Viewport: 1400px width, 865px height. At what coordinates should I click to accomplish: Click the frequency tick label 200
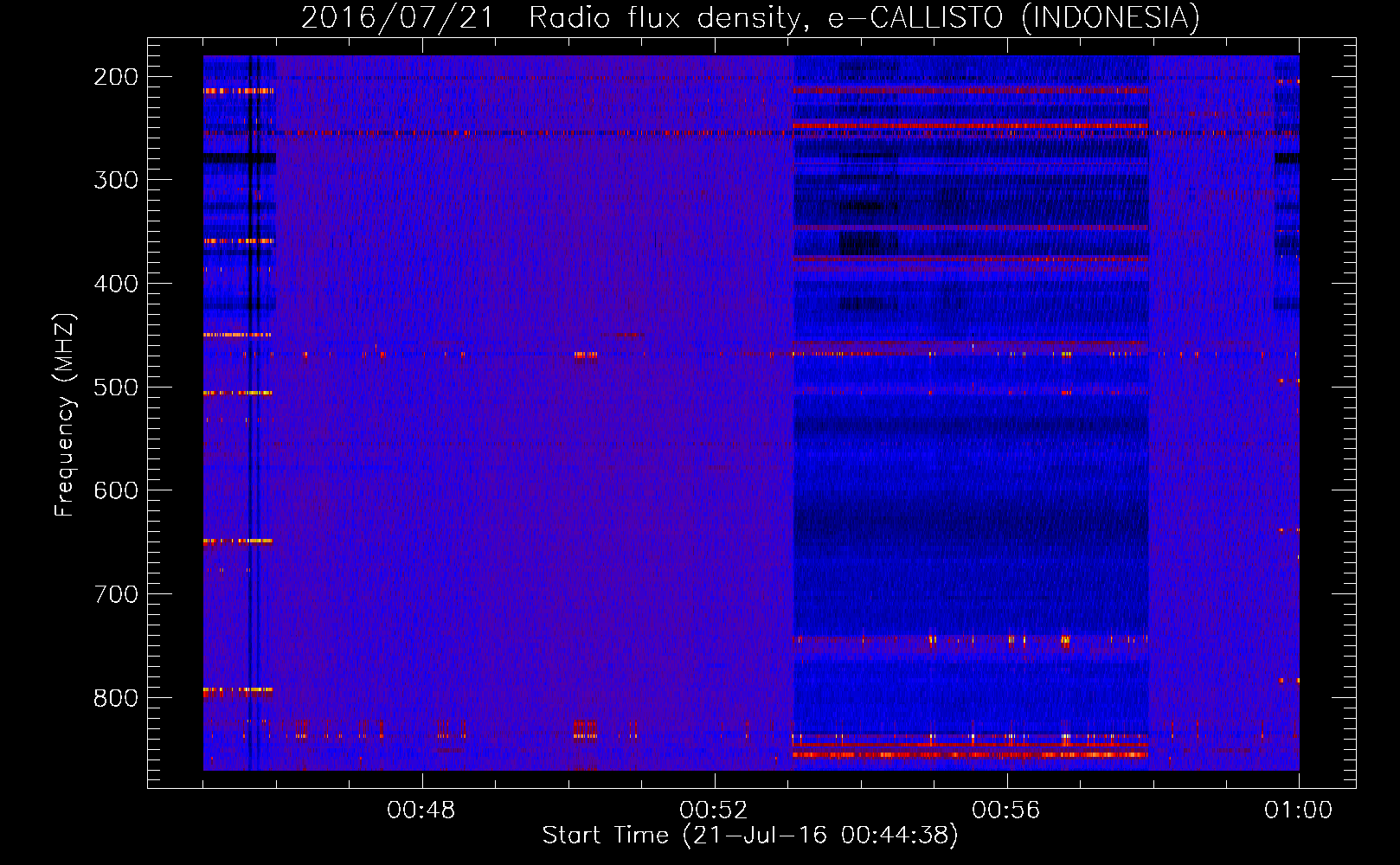[x=116, y=77]
